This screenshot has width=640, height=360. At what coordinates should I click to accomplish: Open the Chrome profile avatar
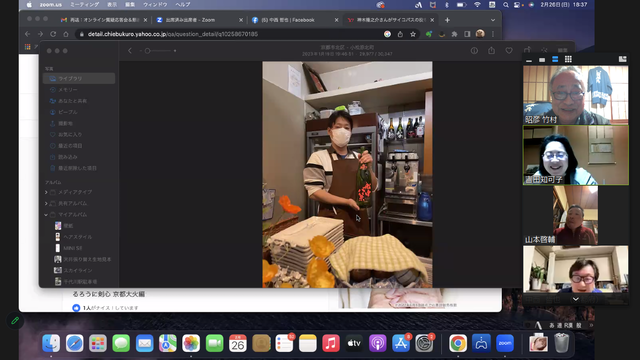[x=480, y=34]
